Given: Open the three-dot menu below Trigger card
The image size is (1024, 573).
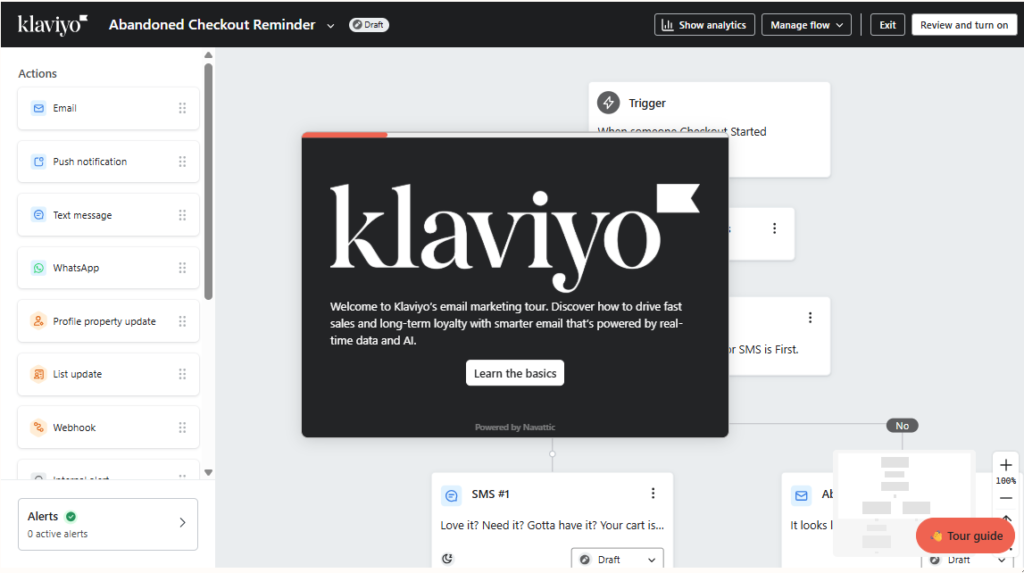Looking at the screenshot, I should [775, 228].
